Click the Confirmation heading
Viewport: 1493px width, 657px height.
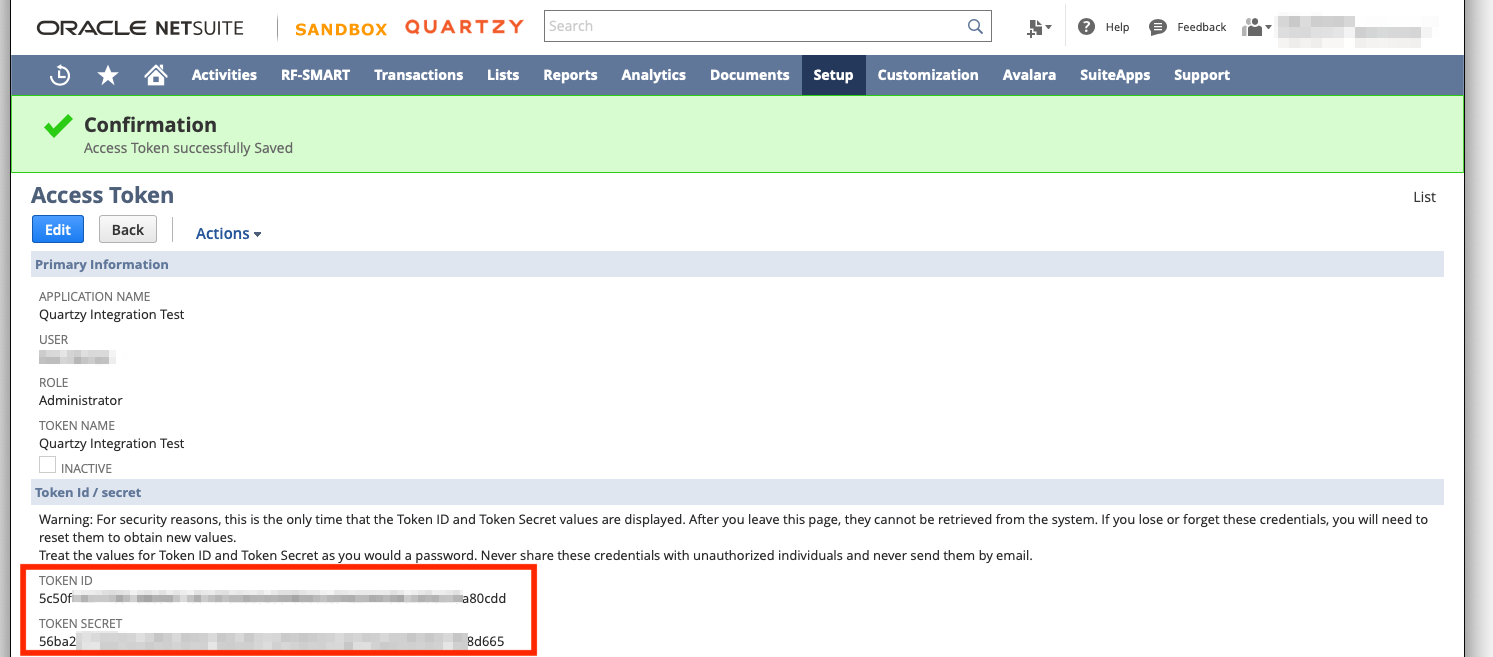150,125
